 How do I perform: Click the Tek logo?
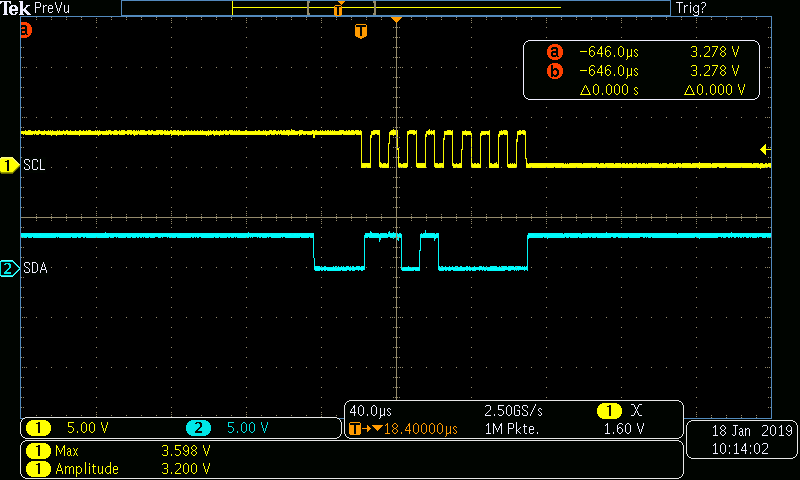(15, 8)
